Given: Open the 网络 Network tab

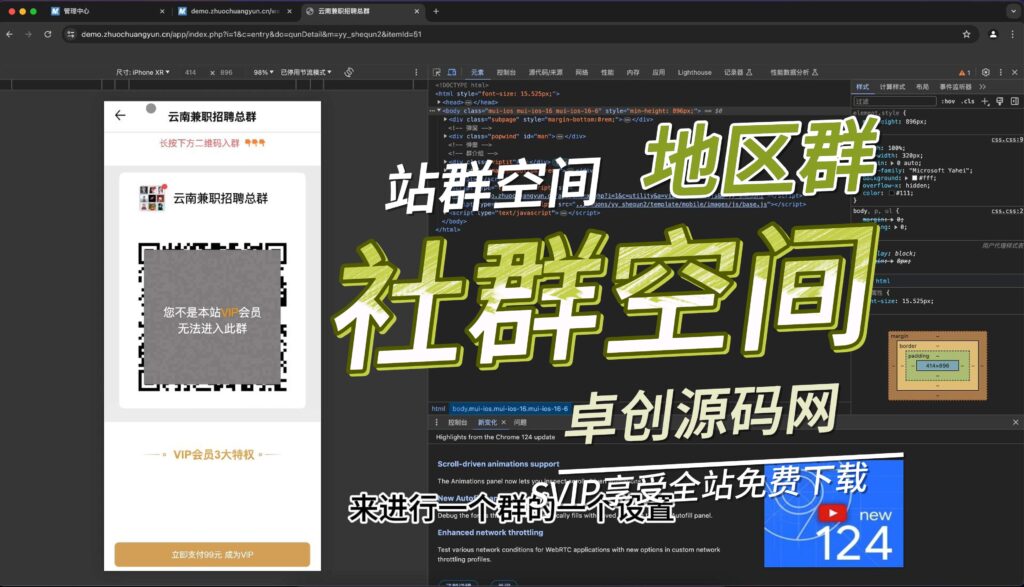Looking at the screenshot, I should coord(582,72).
